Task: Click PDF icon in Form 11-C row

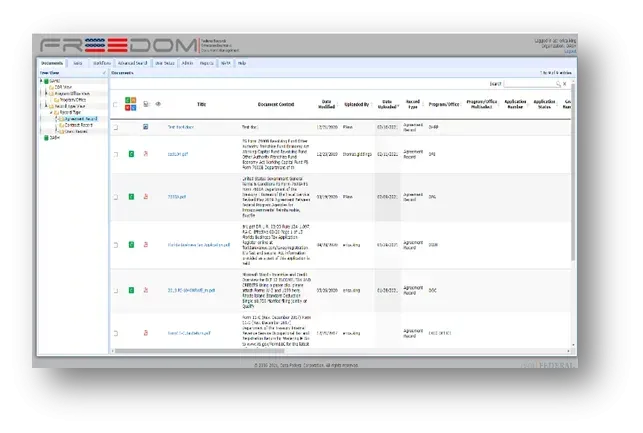Action: click(x=146, y=333)
